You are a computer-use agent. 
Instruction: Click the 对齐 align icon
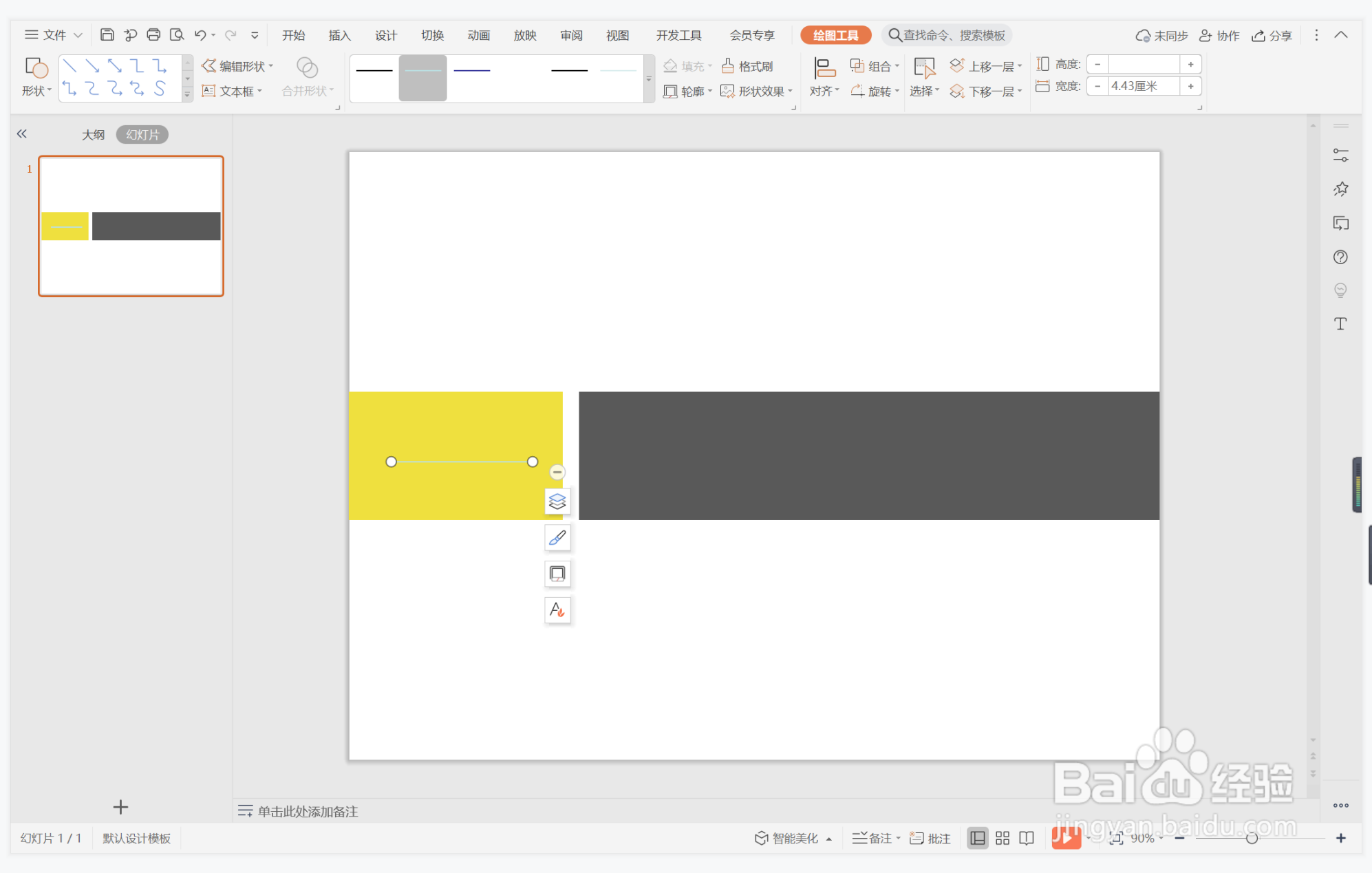824,68
